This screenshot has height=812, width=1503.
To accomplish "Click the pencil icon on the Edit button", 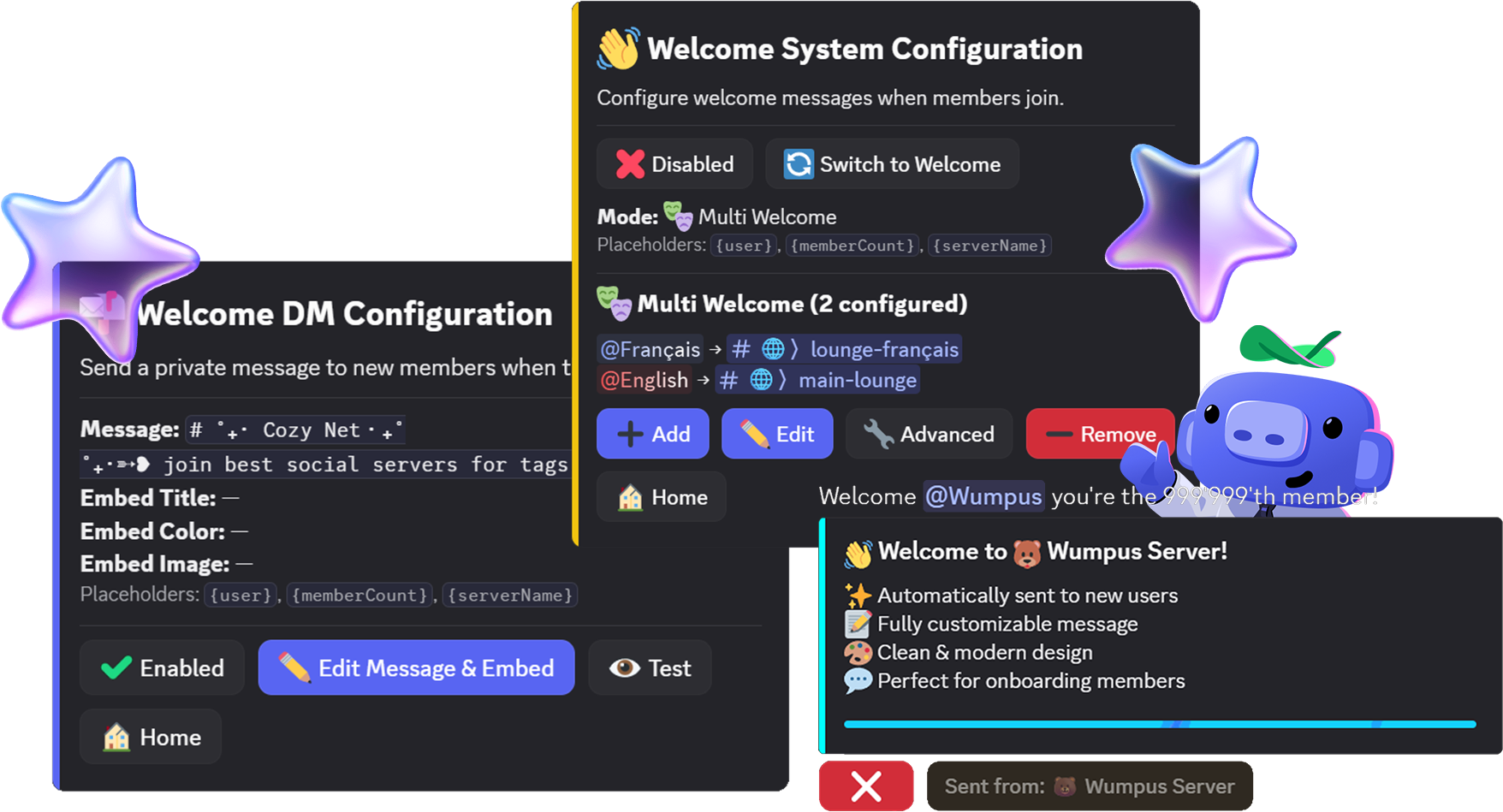I will tap(756, 434).
